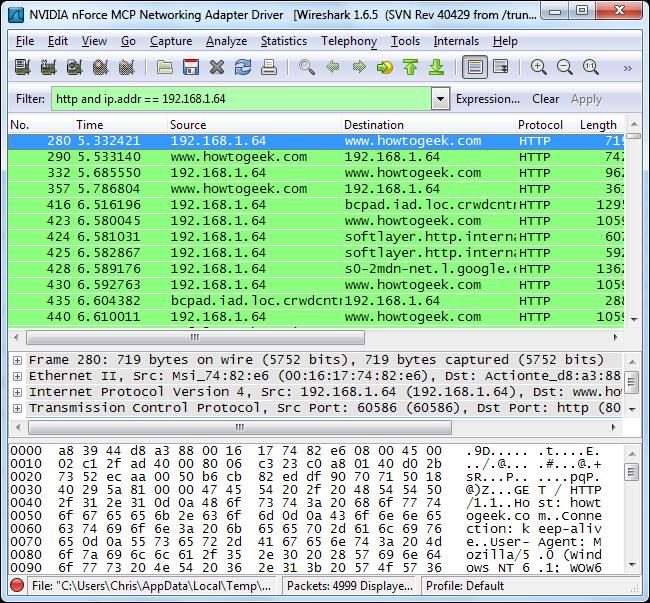Viewport: 650px width, 603px height.
Task: Click Packets: 4999 Displayed status text
Action: click(349, 586)
